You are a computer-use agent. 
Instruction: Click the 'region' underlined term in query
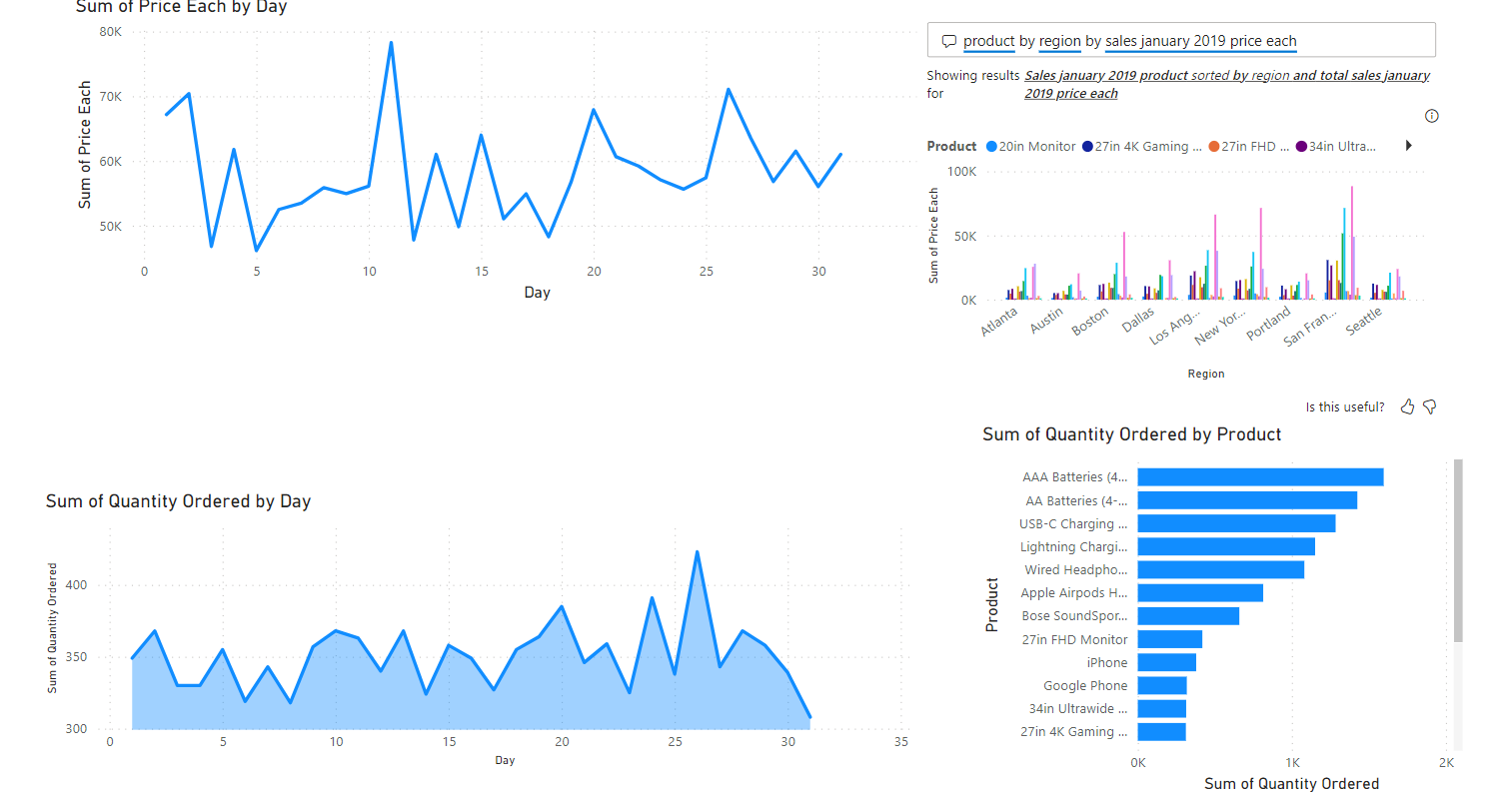[x=1059, y=41]
